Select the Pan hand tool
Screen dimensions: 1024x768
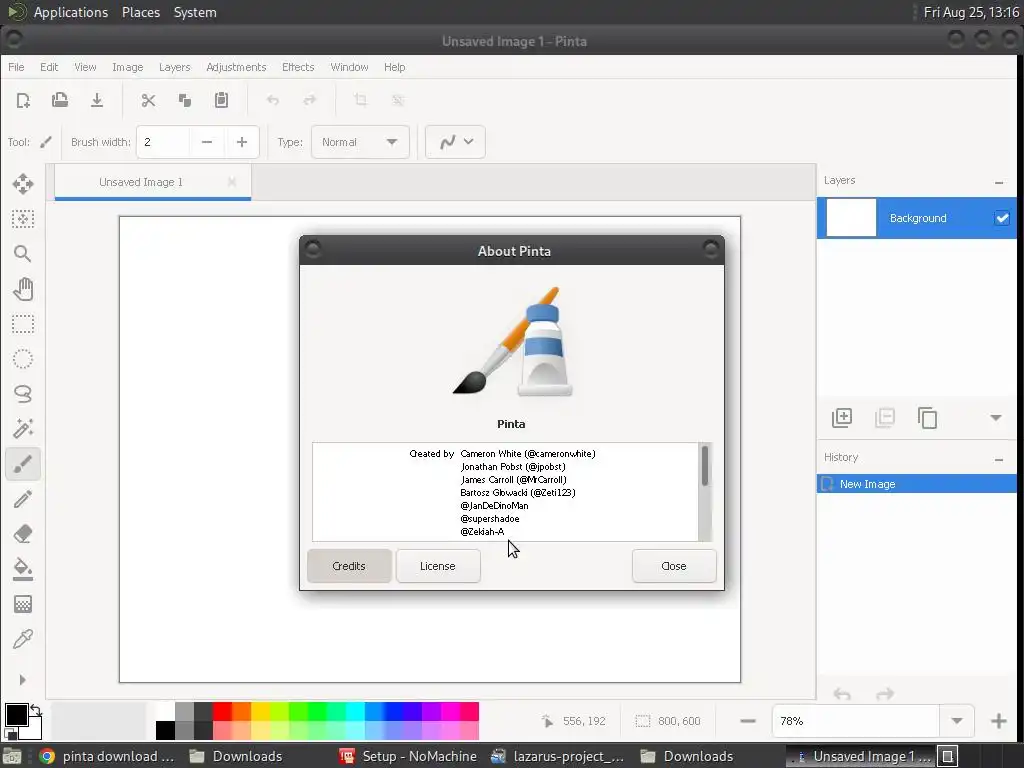pos(23,289)
